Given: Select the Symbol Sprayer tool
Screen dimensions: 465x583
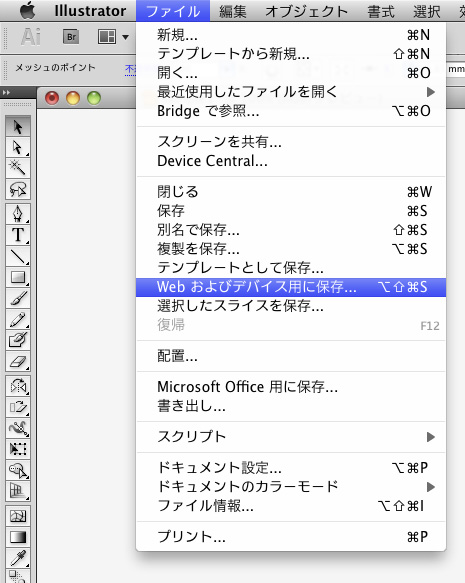Looking at the screenshot, I should (x=18, y=470).
